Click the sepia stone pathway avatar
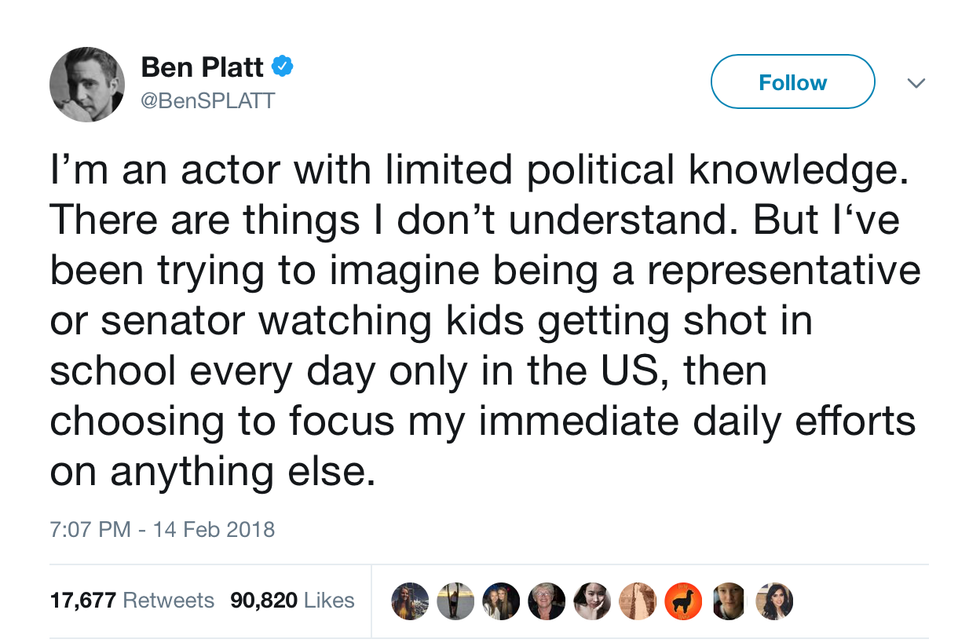This screenshot has width=980, height=642. point(637,601)
